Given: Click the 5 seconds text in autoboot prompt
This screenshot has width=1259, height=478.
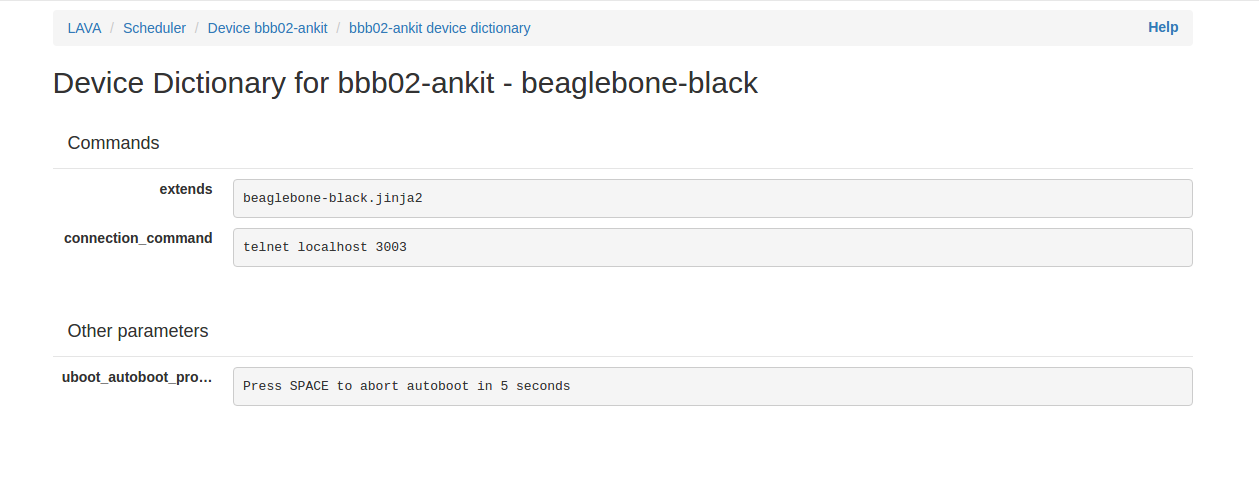Looking at the screenshot, I should [535, 386].
